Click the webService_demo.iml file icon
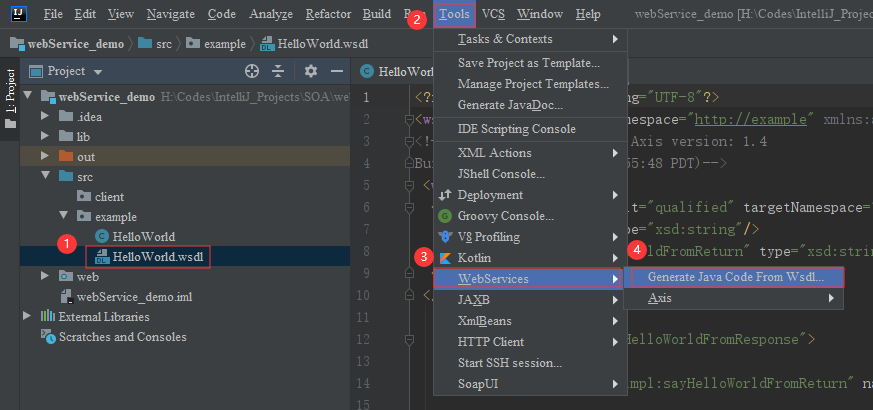The image size is (873, 410). tap(66, 296)
